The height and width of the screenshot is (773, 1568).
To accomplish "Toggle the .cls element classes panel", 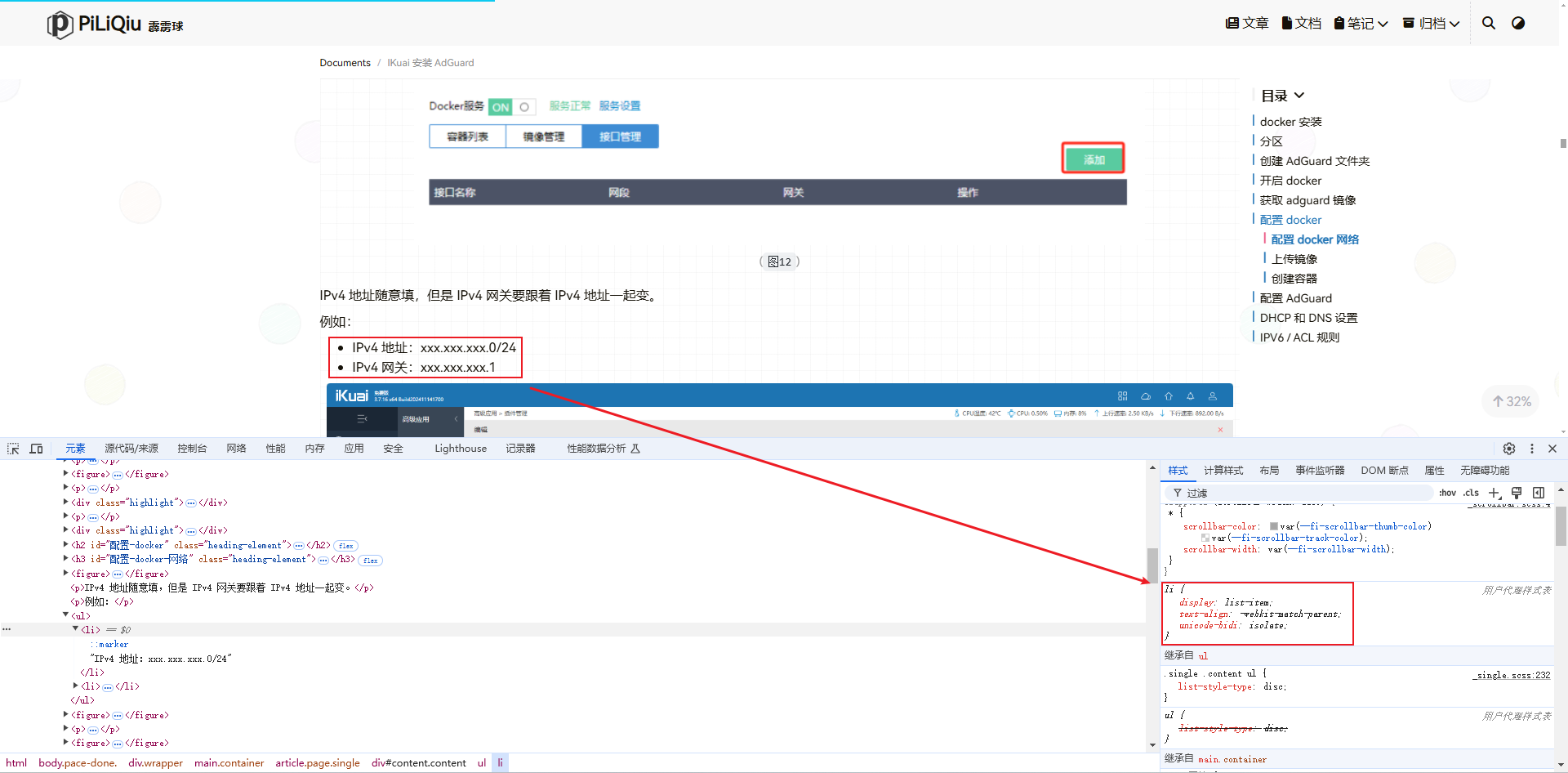I will click(1471, 493).
